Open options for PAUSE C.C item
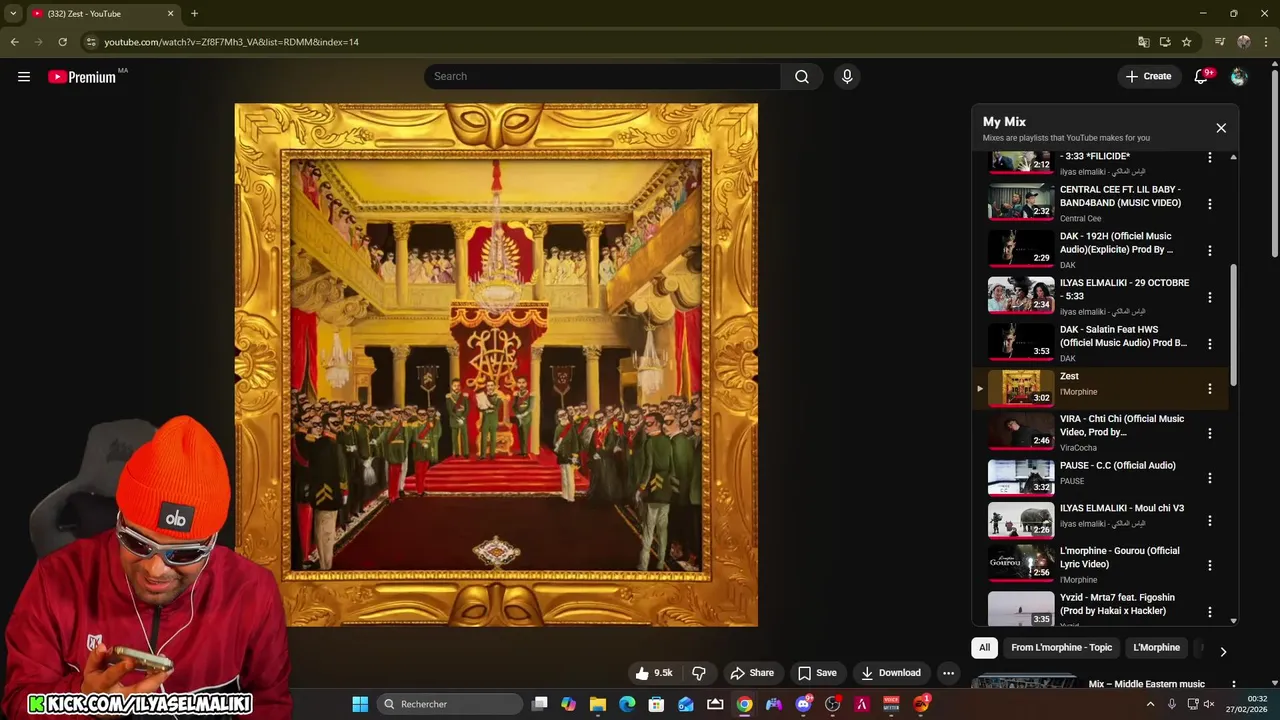The width and height of the screenshot is (1280, 720). coord(1209,478)
